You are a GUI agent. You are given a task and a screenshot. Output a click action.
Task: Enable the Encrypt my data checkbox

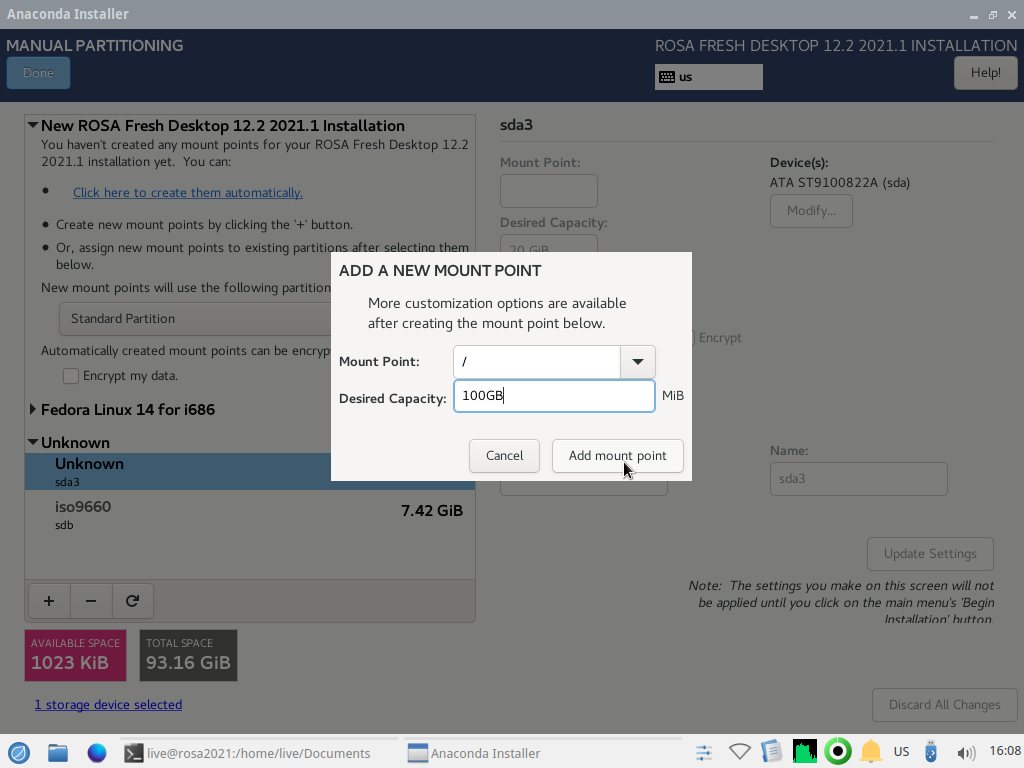pyautogui.click(x=71, y=376)
